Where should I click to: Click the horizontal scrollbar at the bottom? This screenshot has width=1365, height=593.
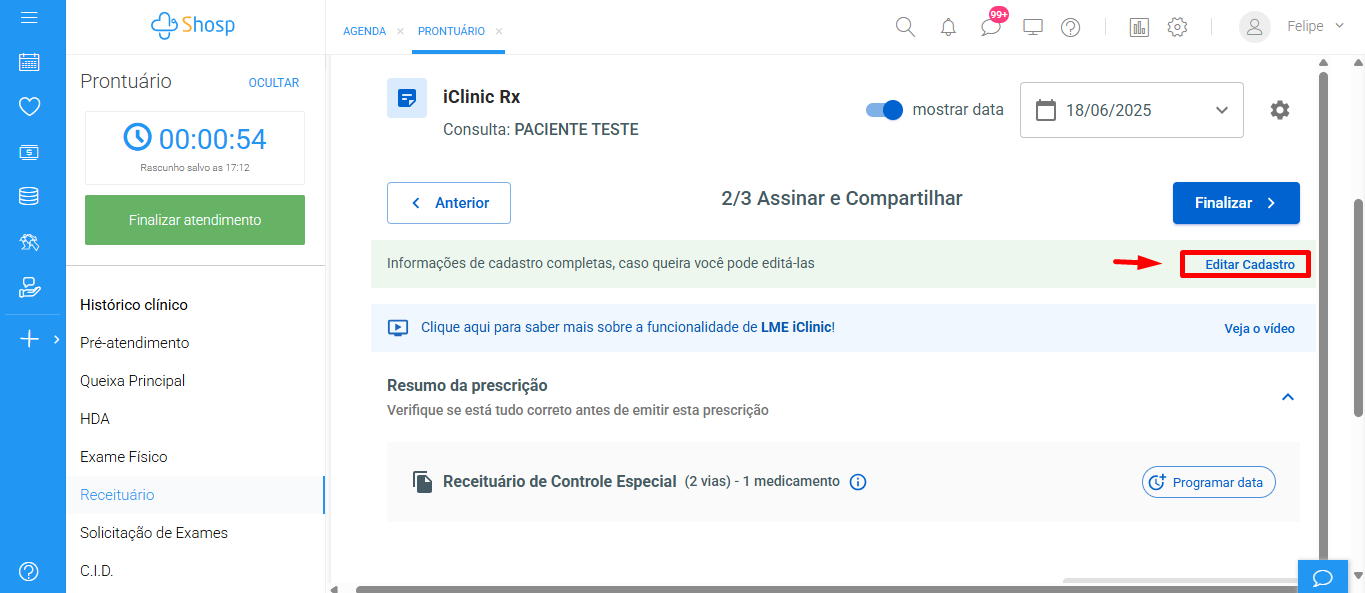tap(828, 589)
